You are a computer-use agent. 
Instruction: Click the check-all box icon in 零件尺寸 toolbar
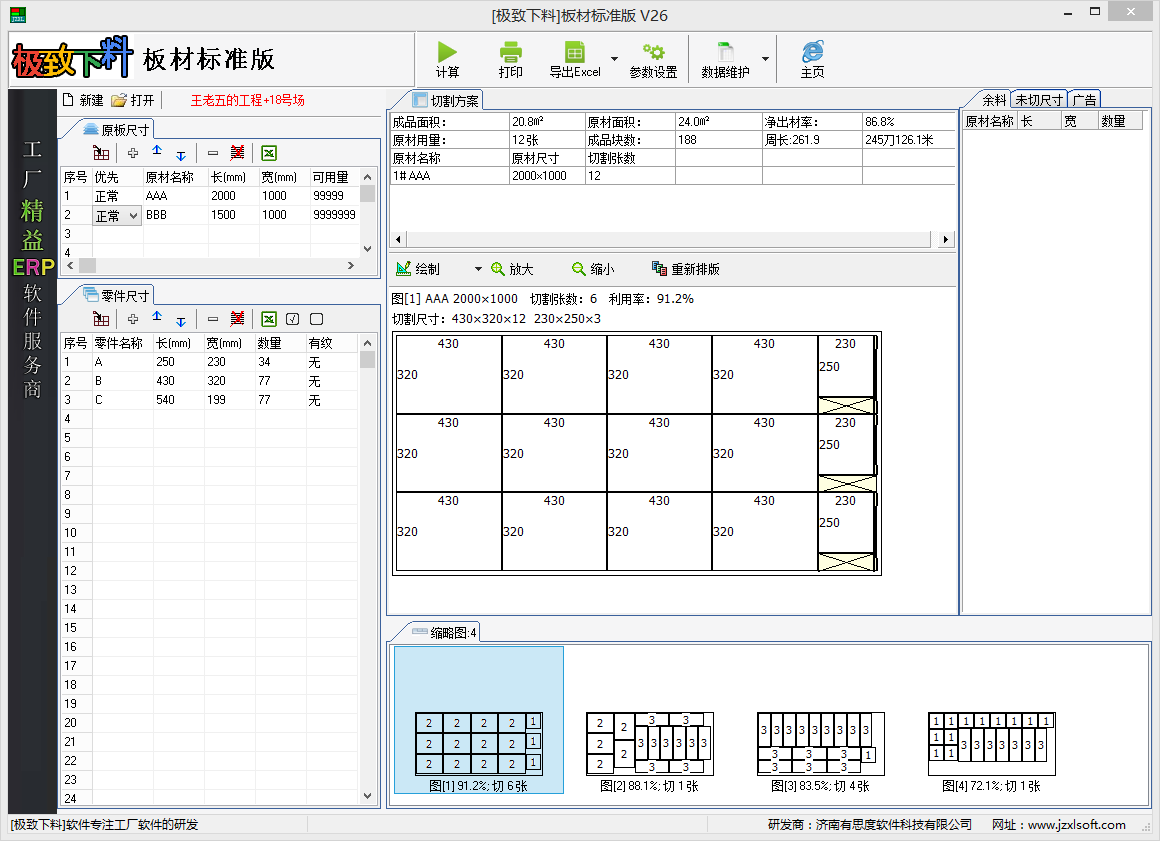click(x=292, y=319)
